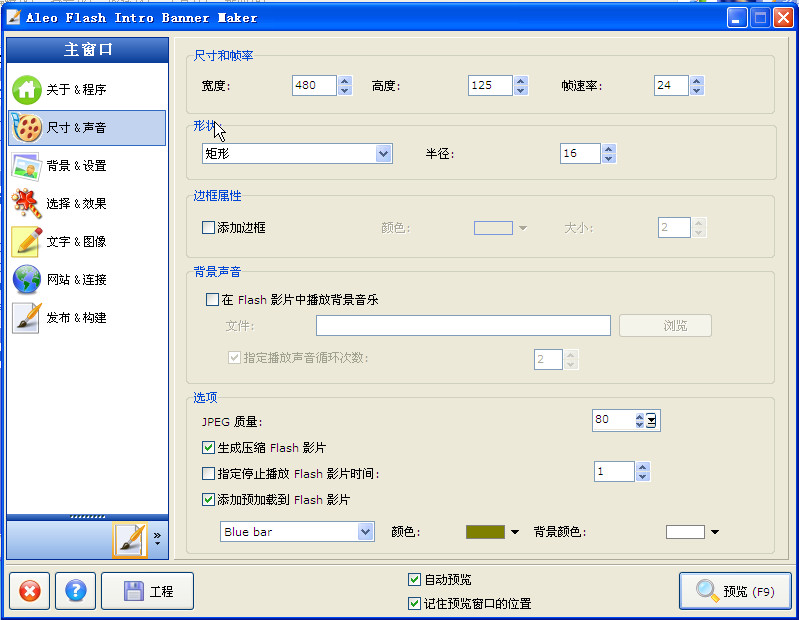799x620 pixels.
Task: Click olive preloader 颜色 swatch
Action: 485,532
